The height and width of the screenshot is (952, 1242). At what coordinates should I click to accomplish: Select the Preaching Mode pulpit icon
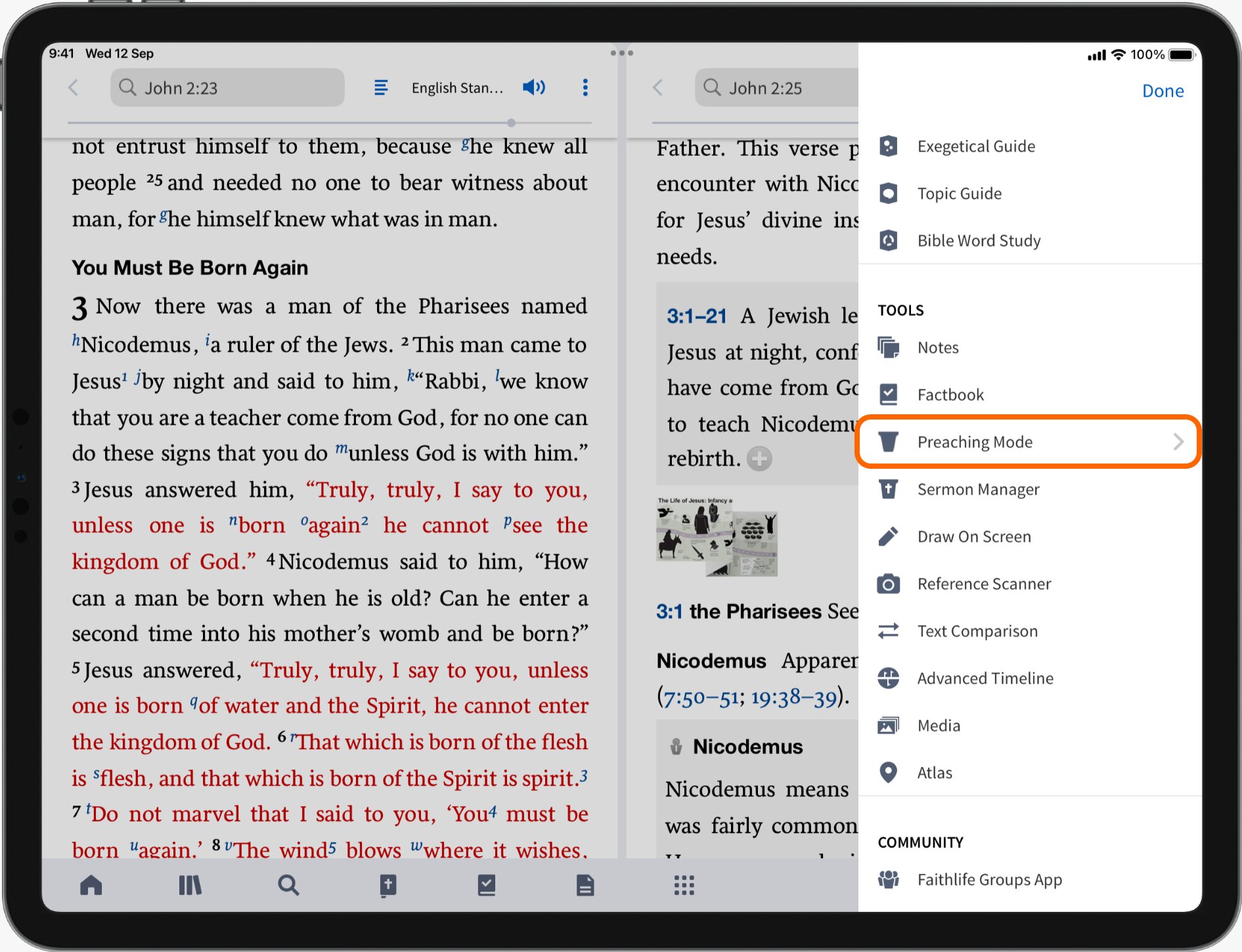point(889,442)
